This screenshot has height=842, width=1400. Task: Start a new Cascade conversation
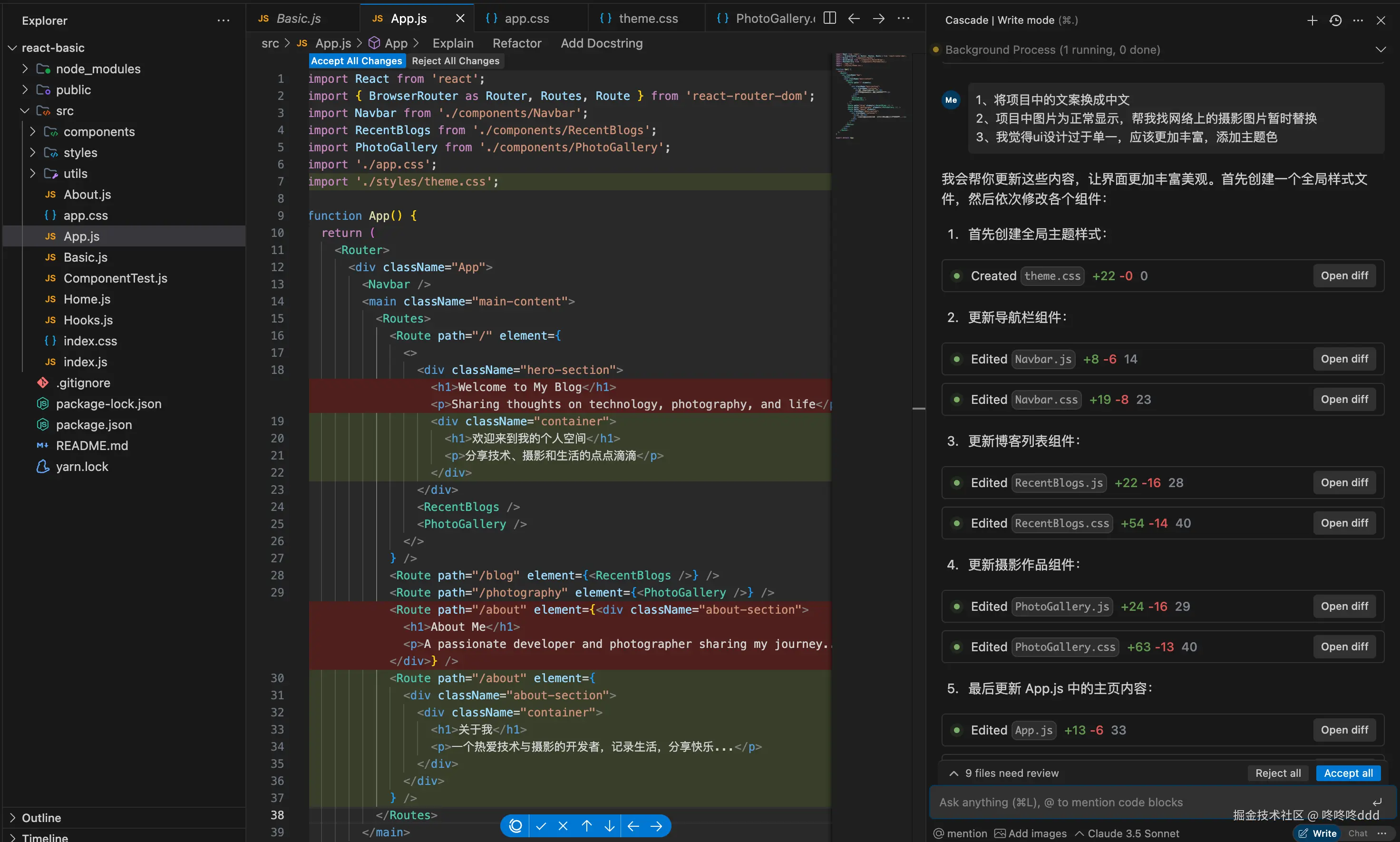pos(1312,20)
